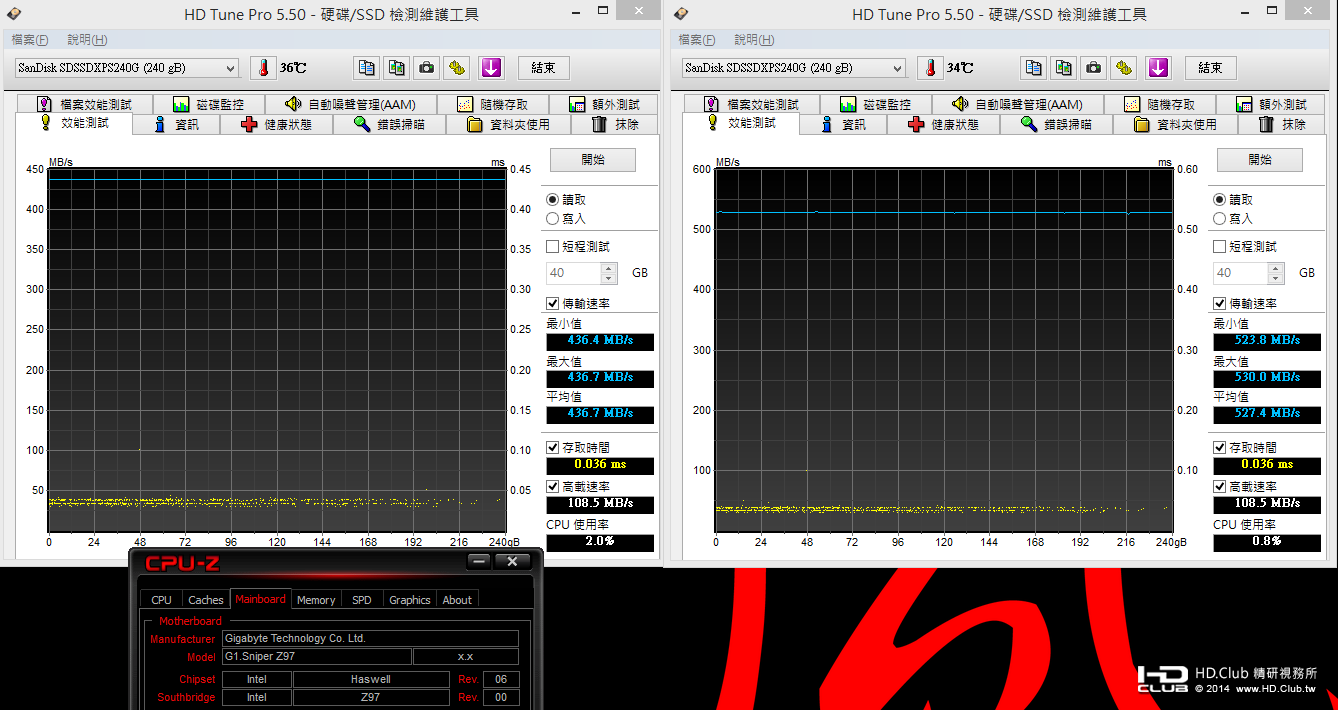Image resolution: width=1338 pixels, height=710 pixels.
Task: Switch to Caches tab in CPU-Z
Action: click(x=206, y=600)
